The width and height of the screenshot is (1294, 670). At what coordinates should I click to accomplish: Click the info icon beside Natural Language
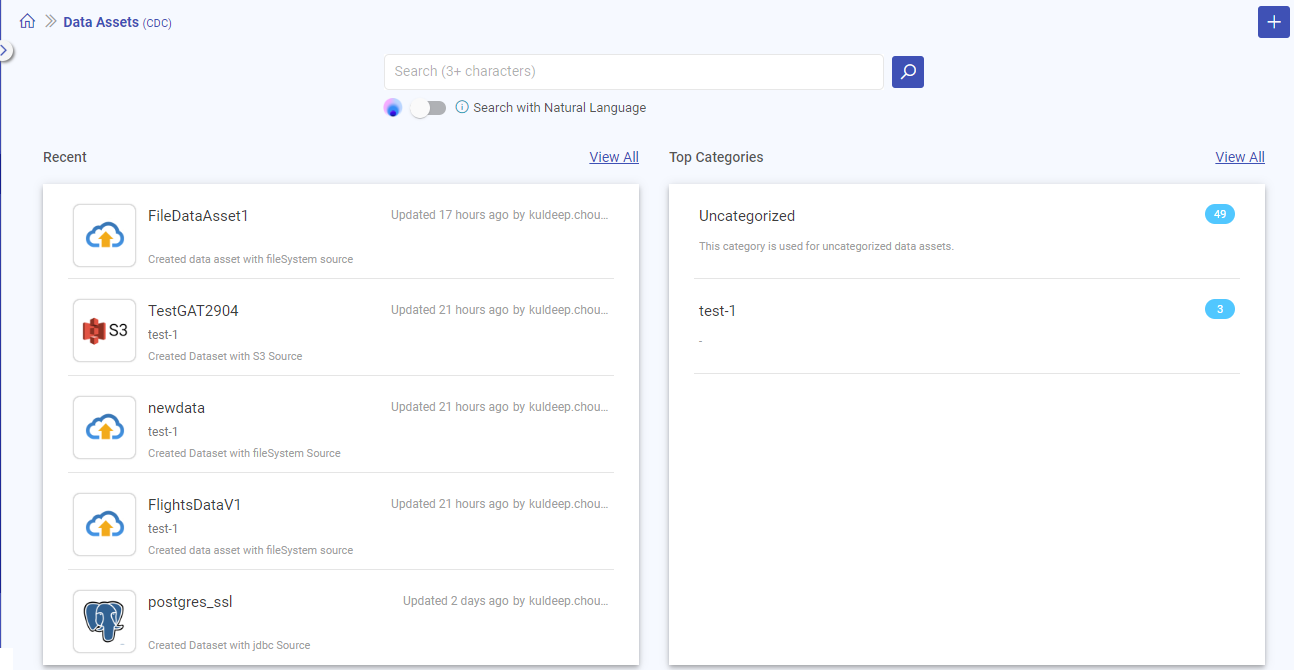coord(462,107)
